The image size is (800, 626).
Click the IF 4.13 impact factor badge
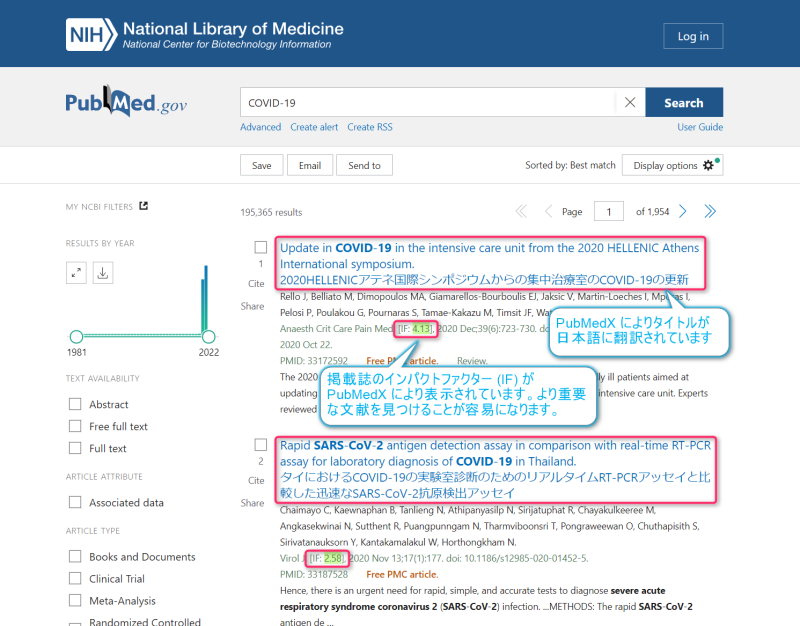tap(415, 329)
